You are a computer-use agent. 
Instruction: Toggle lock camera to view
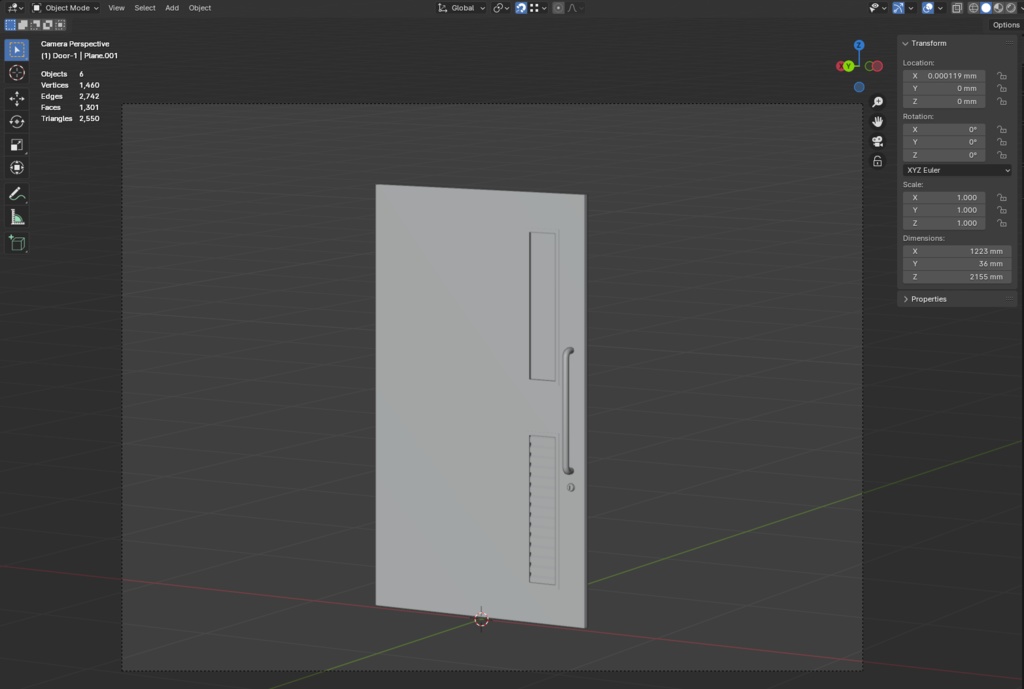pyautogui.click(x=878, y=161)
